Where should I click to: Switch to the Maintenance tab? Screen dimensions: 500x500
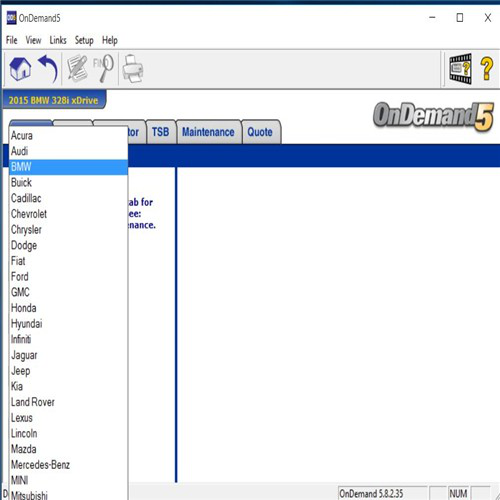tap(208, 132)
